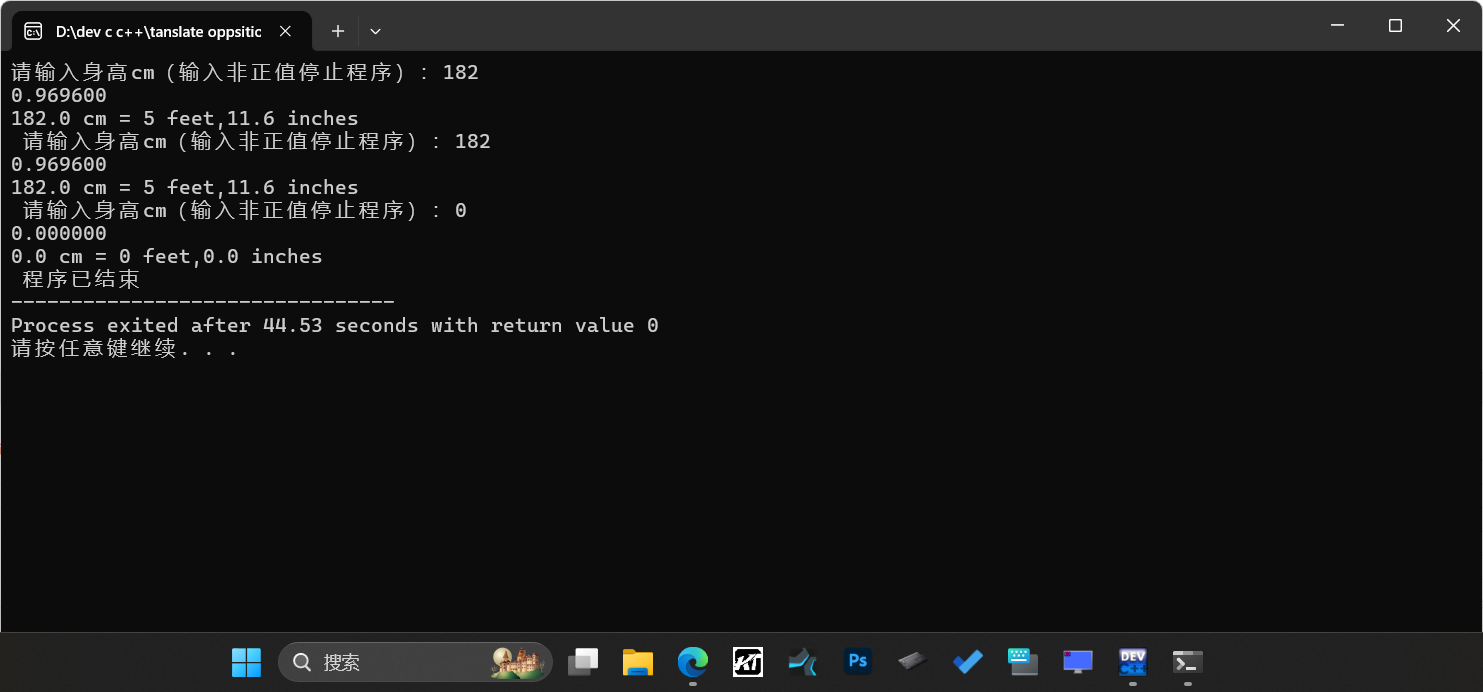Close the D:\dev c c++ terminal tab

pyautogui.click(x=285, y=32)
